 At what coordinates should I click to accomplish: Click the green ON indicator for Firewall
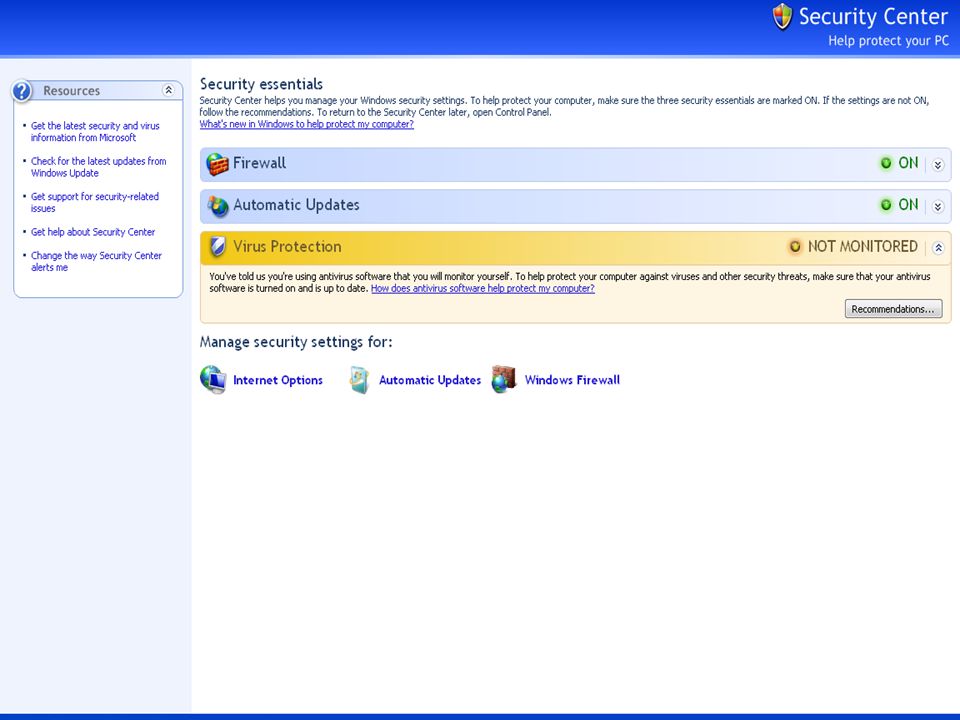point(886,163)
